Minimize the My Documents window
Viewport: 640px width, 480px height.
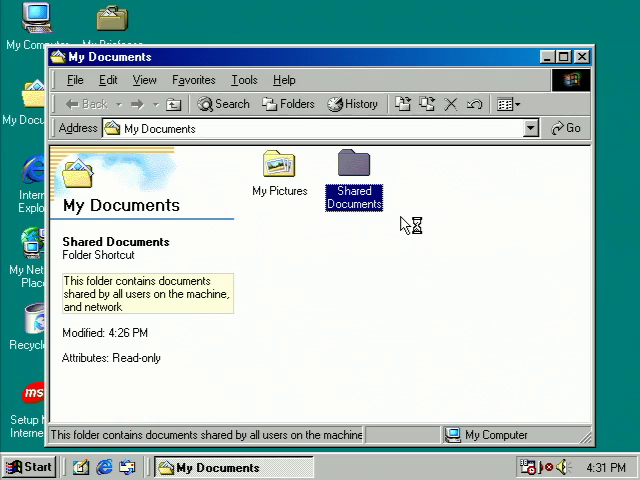click(547, 57)
